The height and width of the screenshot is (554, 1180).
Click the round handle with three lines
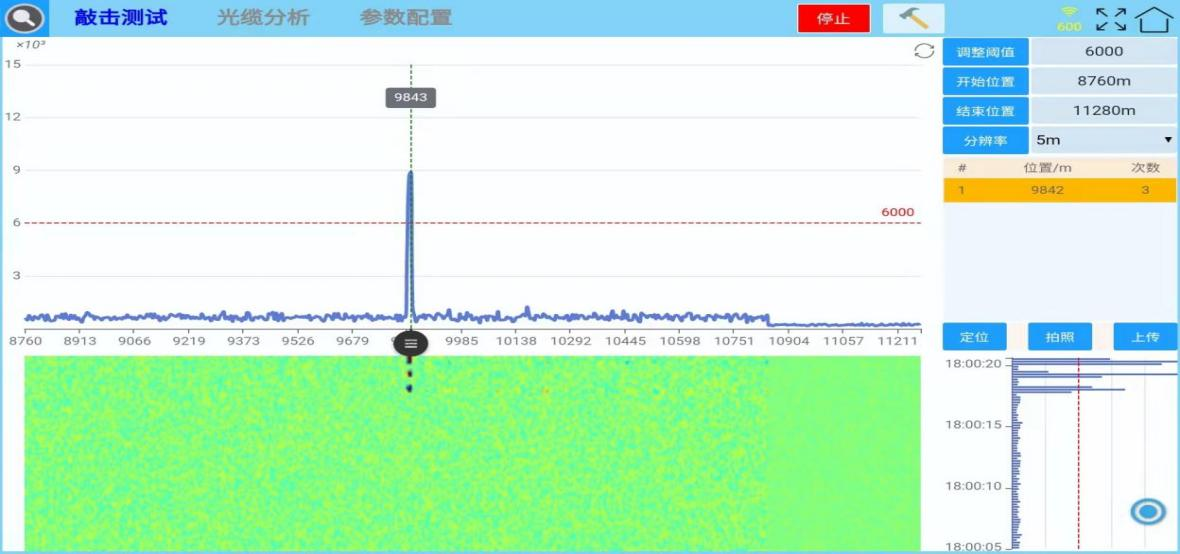(410, 344)
